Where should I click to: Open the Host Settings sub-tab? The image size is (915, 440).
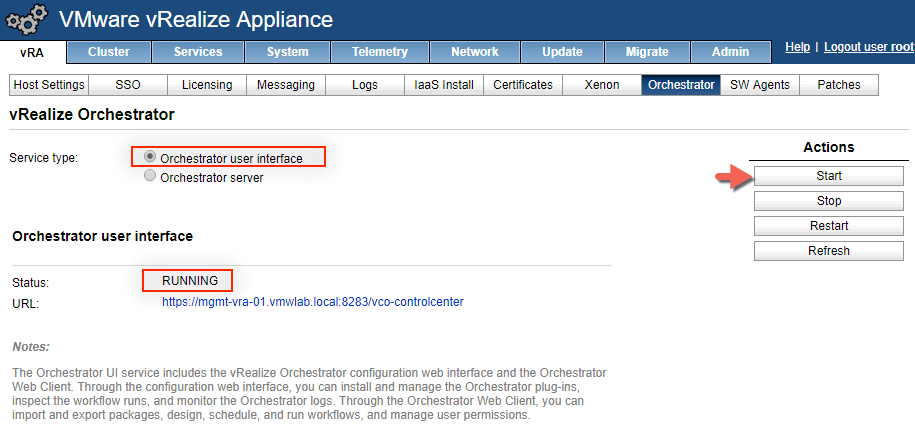point(48,85)
